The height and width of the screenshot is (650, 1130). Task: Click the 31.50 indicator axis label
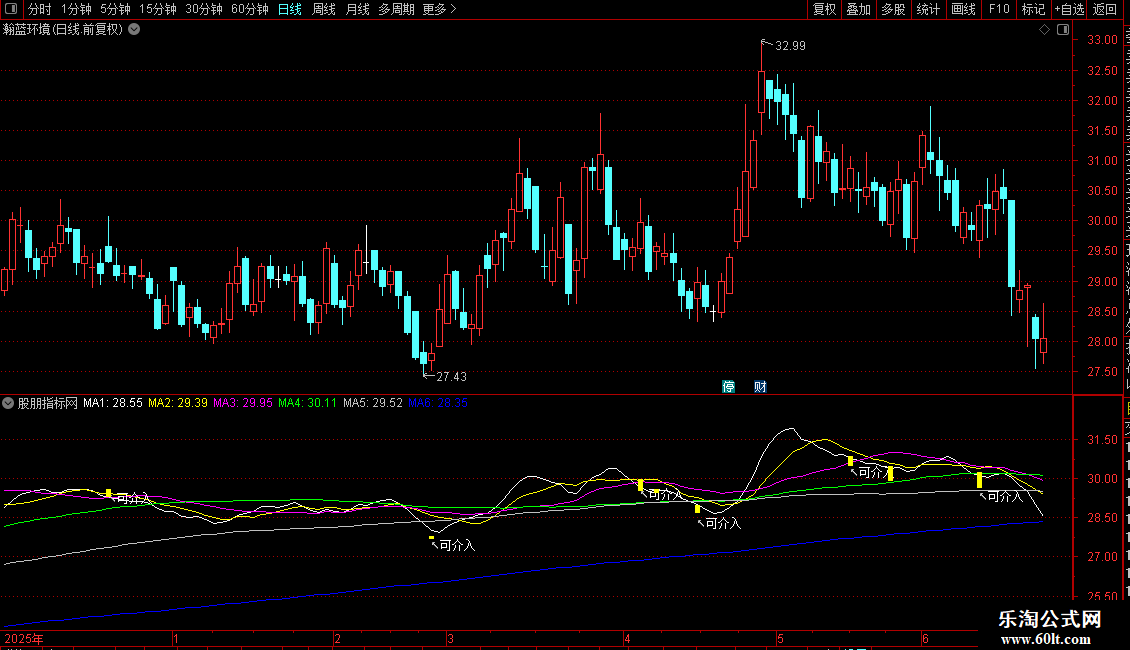[1103, 440]
